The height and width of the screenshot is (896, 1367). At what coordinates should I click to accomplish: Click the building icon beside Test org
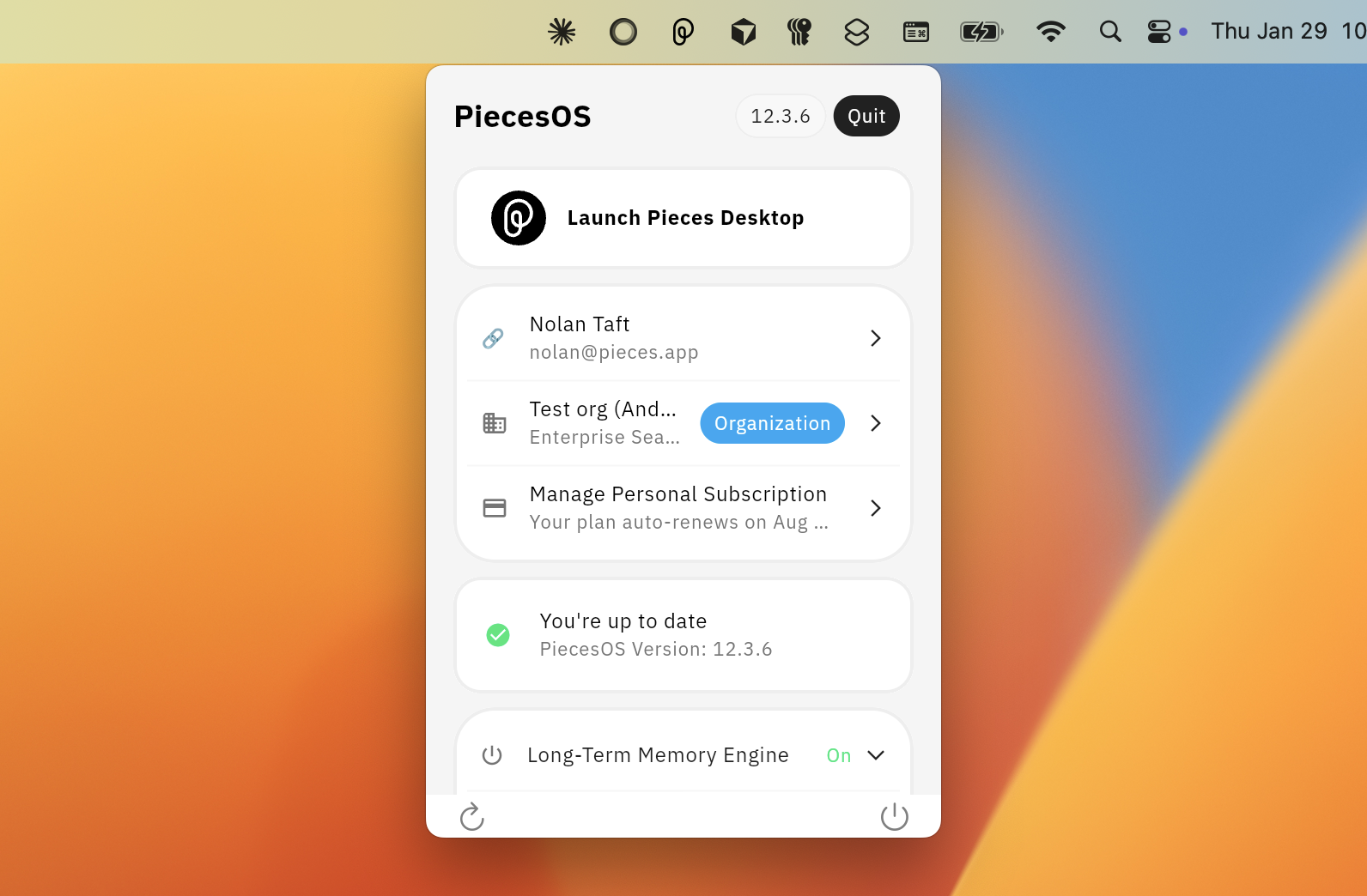(x=495, y=423)
